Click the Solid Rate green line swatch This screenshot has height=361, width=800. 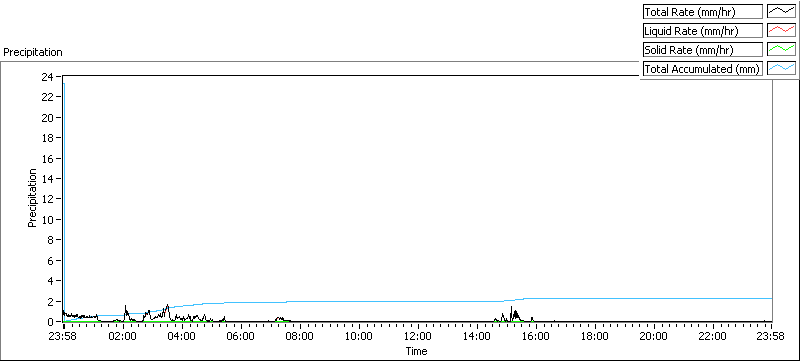point(782,49)
